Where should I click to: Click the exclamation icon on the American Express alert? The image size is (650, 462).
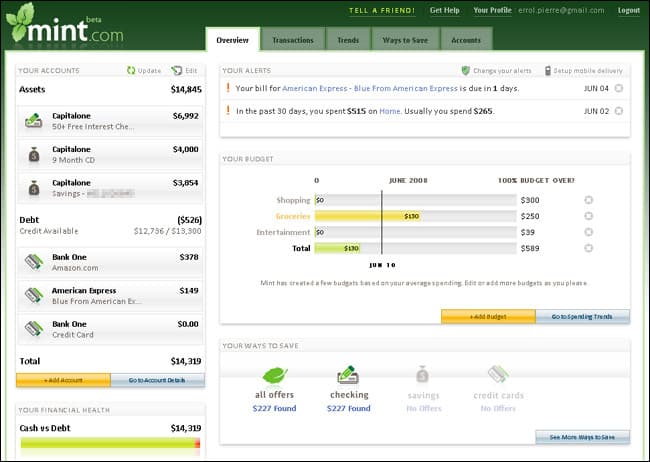click(228, 88)
